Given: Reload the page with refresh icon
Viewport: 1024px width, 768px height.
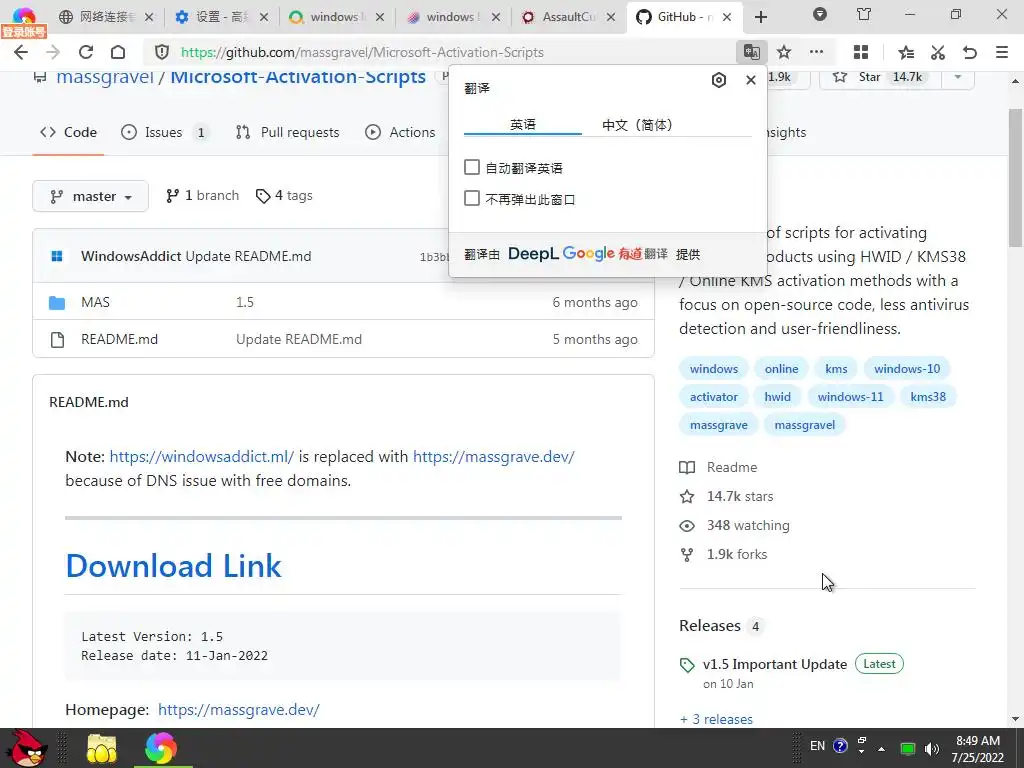Looking at the screenshot, I should click(86, 52).
